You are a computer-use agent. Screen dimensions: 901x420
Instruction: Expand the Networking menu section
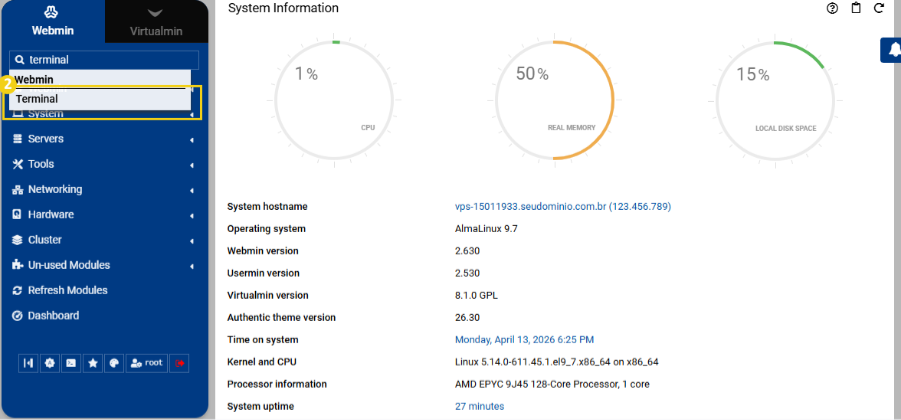[55, 189]
